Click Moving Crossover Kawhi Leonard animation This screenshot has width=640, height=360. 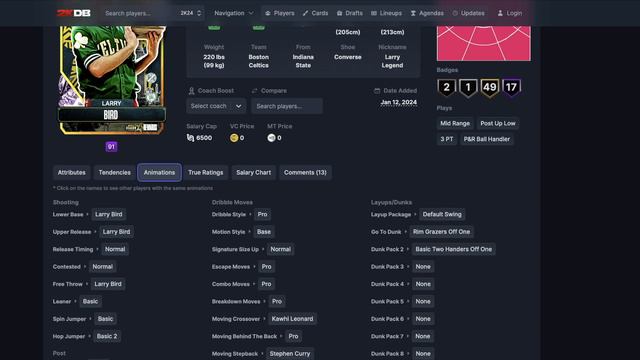tap(292, 319)
